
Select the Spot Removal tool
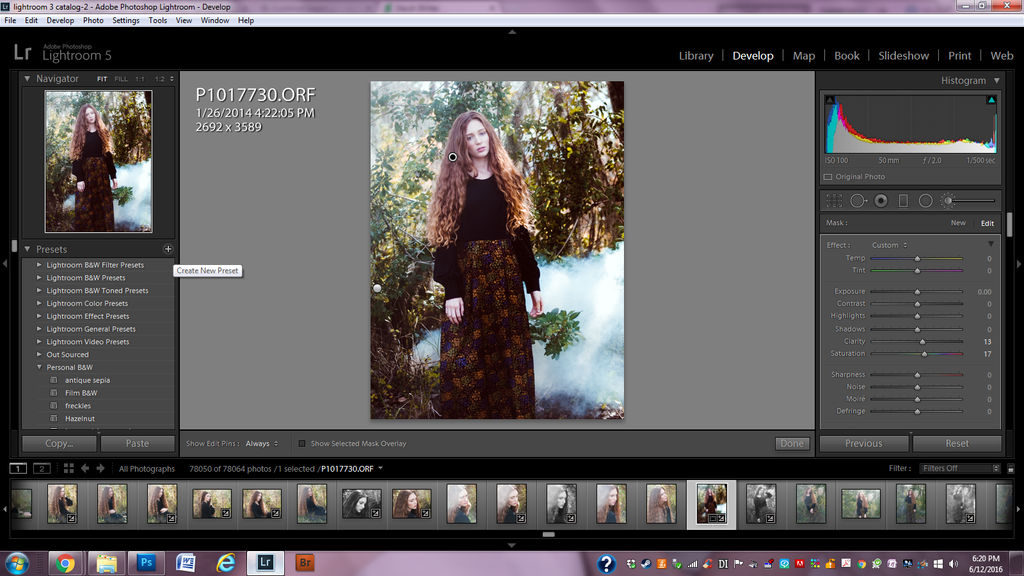click(857, 201)
